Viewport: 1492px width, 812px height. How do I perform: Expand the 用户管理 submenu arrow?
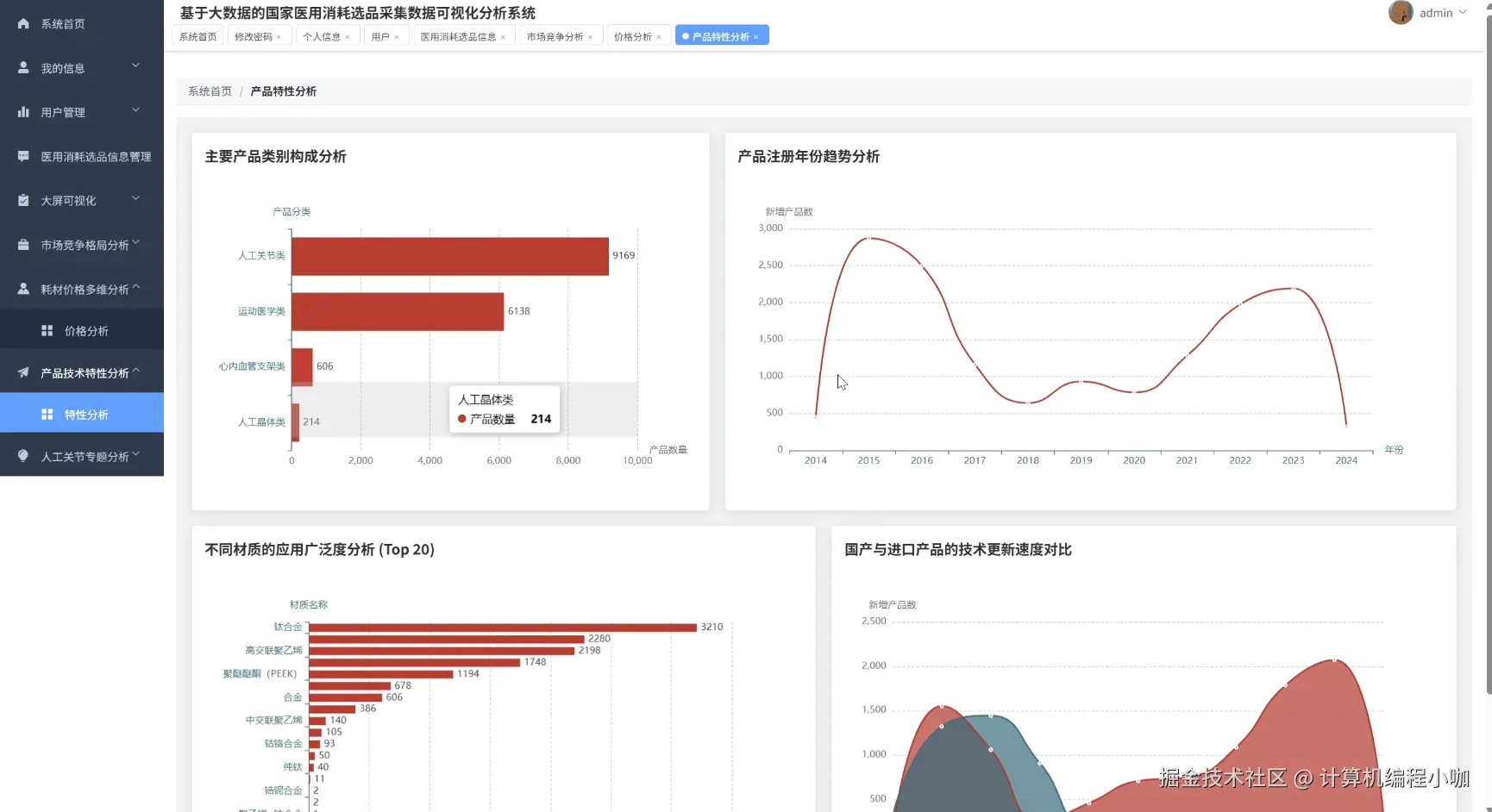(135, 110)
